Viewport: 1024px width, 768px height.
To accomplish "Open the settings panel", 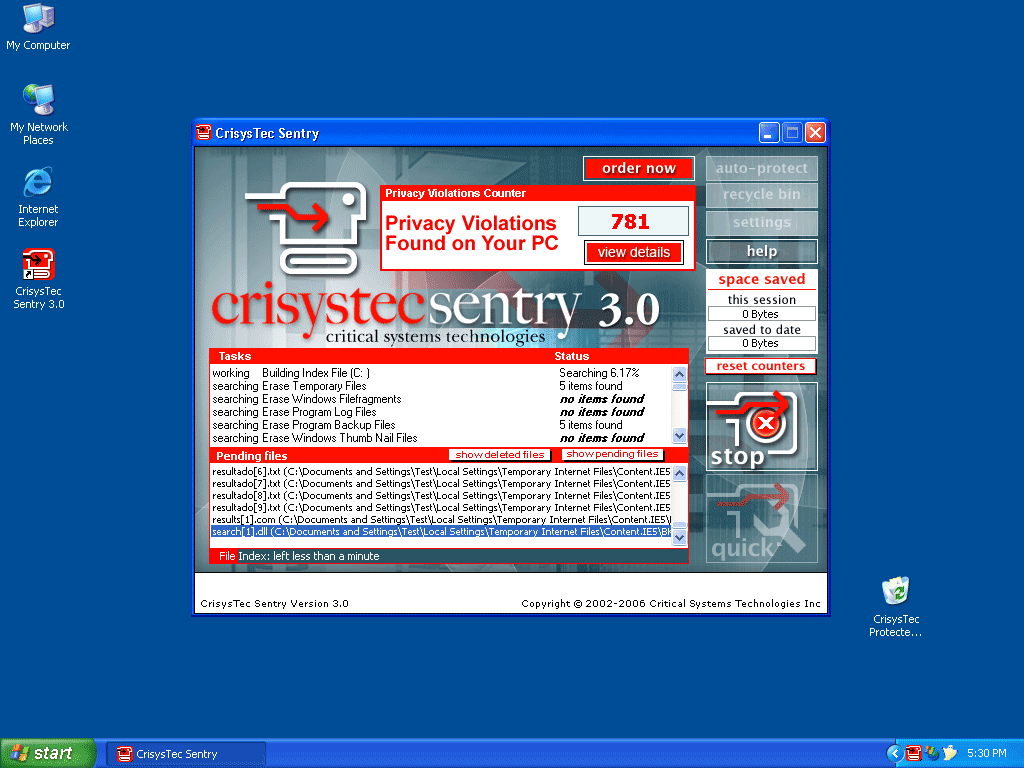I will pyautogui.click(x=761, y=223).
